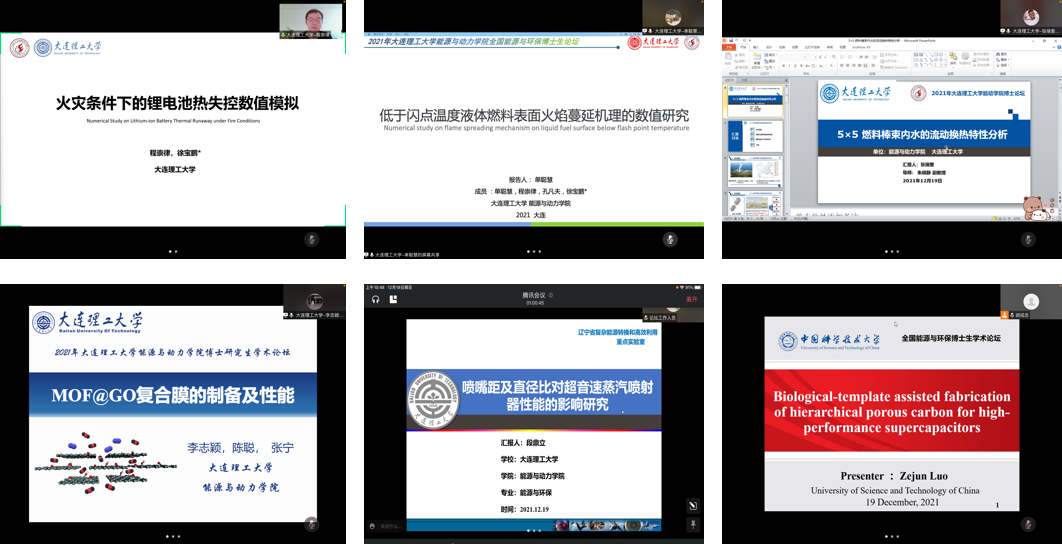1062x544 pixels.
Task: Select fourth slide thumbnail in PowerPoint pane
Action: (755, 203)
